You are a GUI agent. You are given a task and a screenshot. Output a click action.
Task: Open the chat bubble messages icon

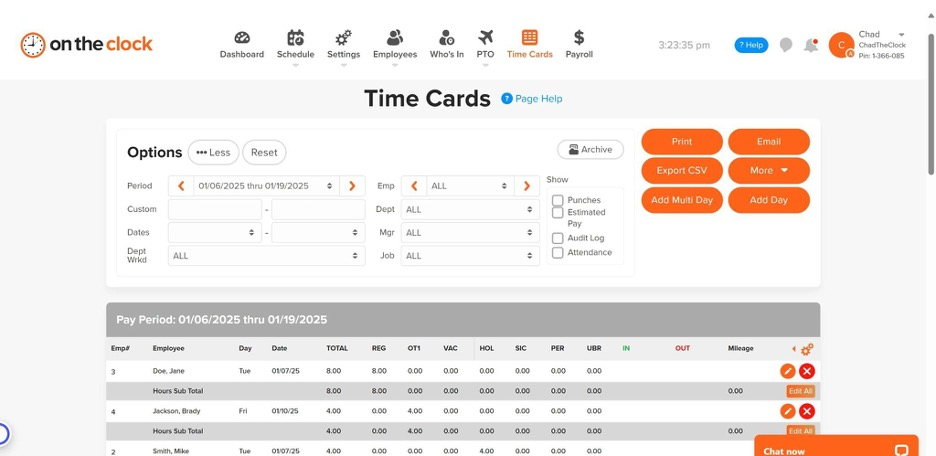[786, 45]
